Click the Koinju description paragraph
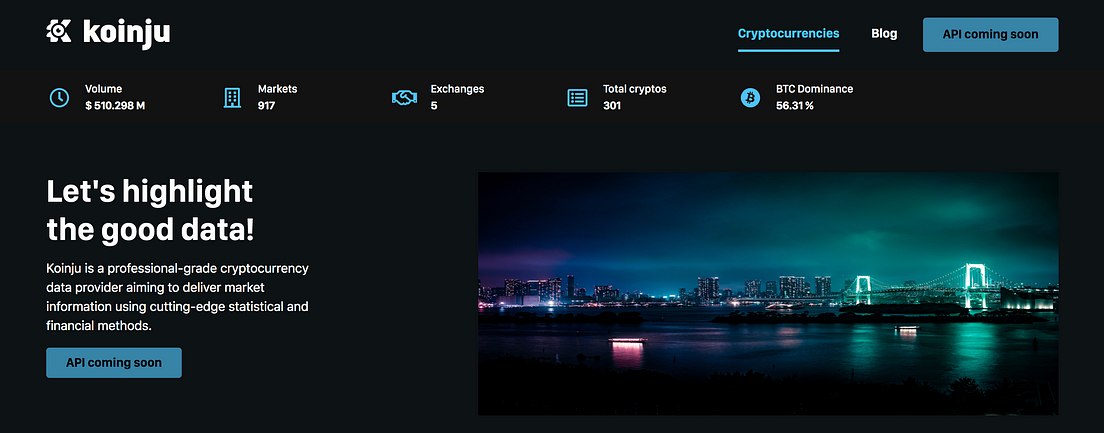This screenshot has width=1104, height=433. coord(177,298)
